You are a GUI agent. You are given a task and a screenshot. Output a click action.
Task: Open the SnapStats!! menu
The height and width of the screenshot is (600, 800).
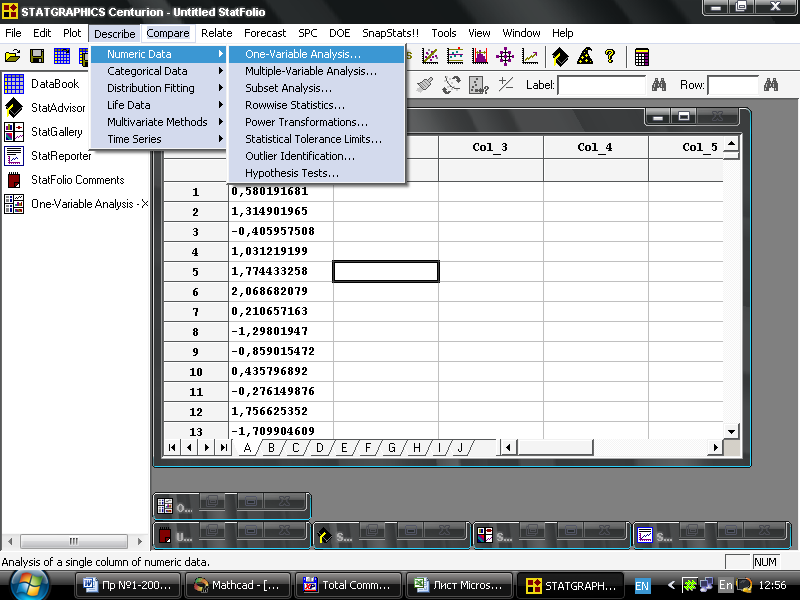(x=390, y=33)
